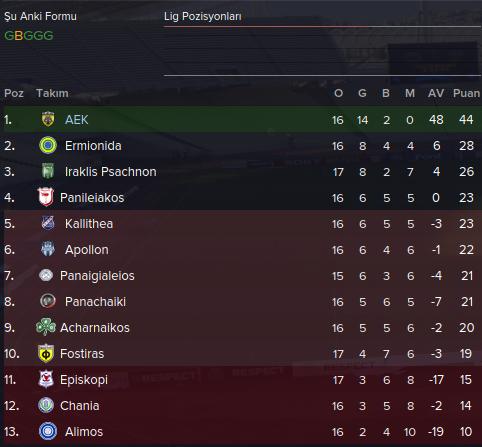Open the Panachaiki team link

pyautogui.click(x=95, y=302)
